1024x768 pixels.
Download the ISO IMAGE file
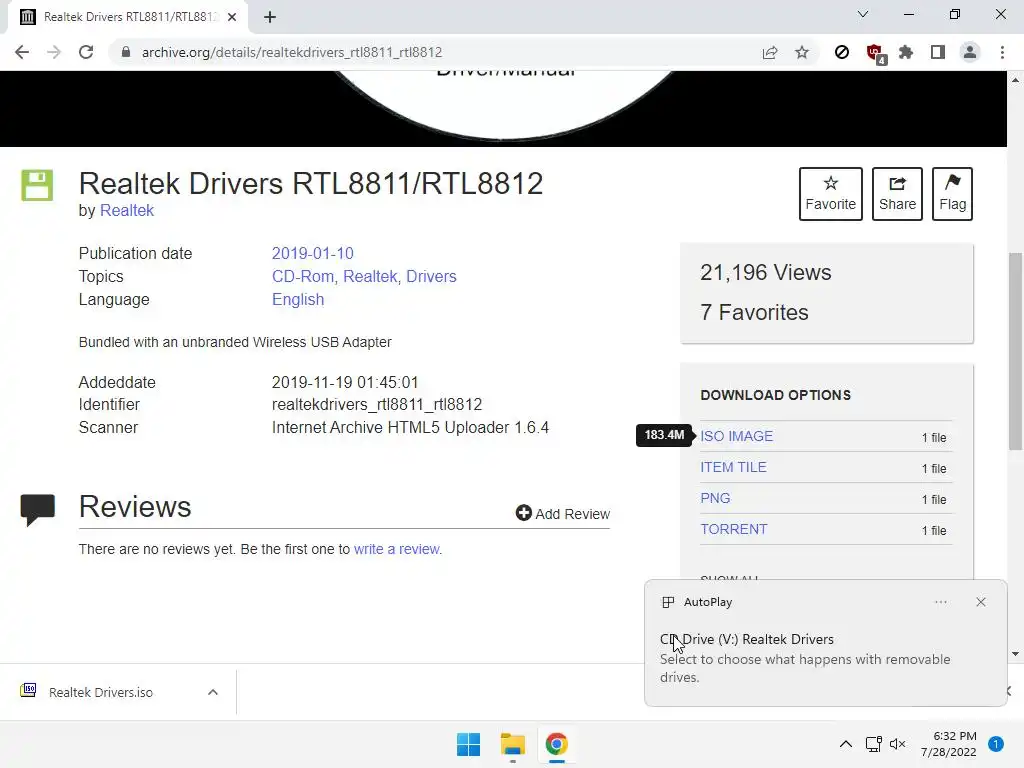737,436
